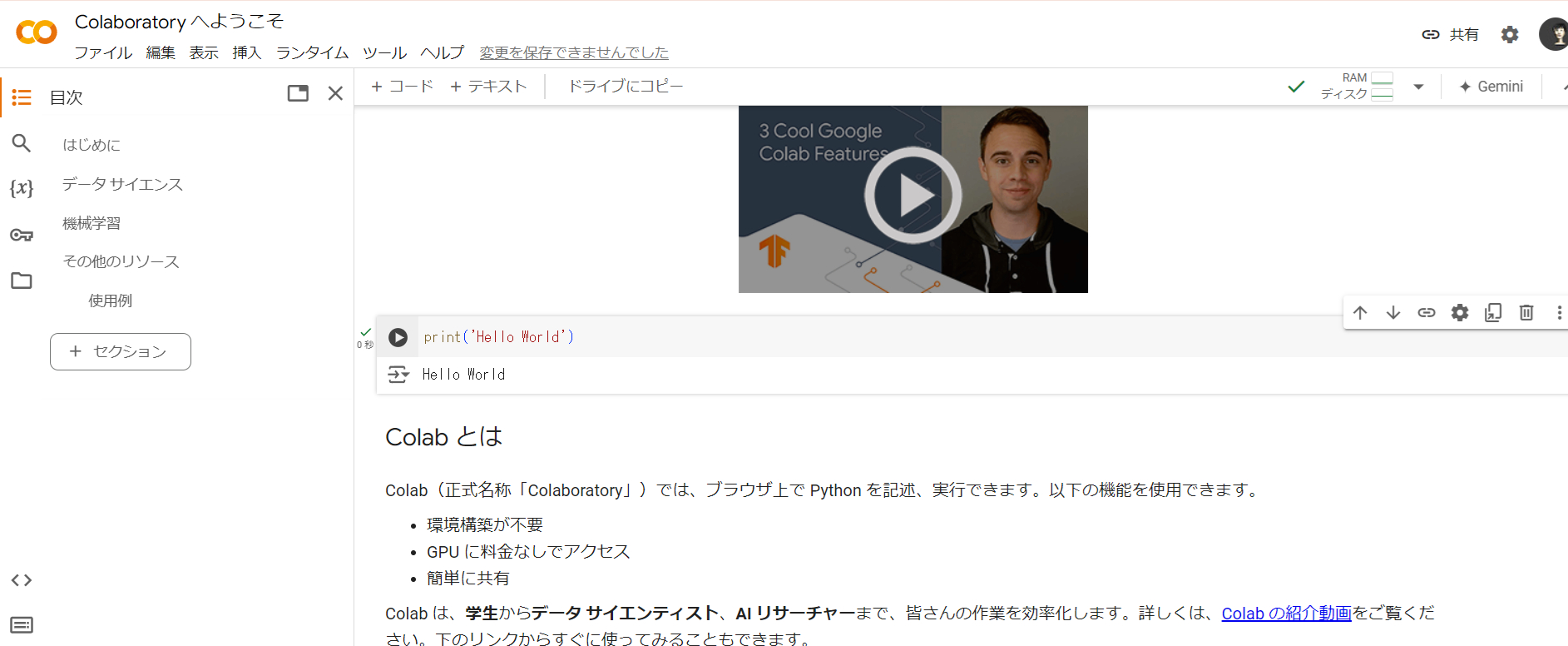1568x646 pixels.
Task: Click the Hello World output text
Action: point(463,375)
